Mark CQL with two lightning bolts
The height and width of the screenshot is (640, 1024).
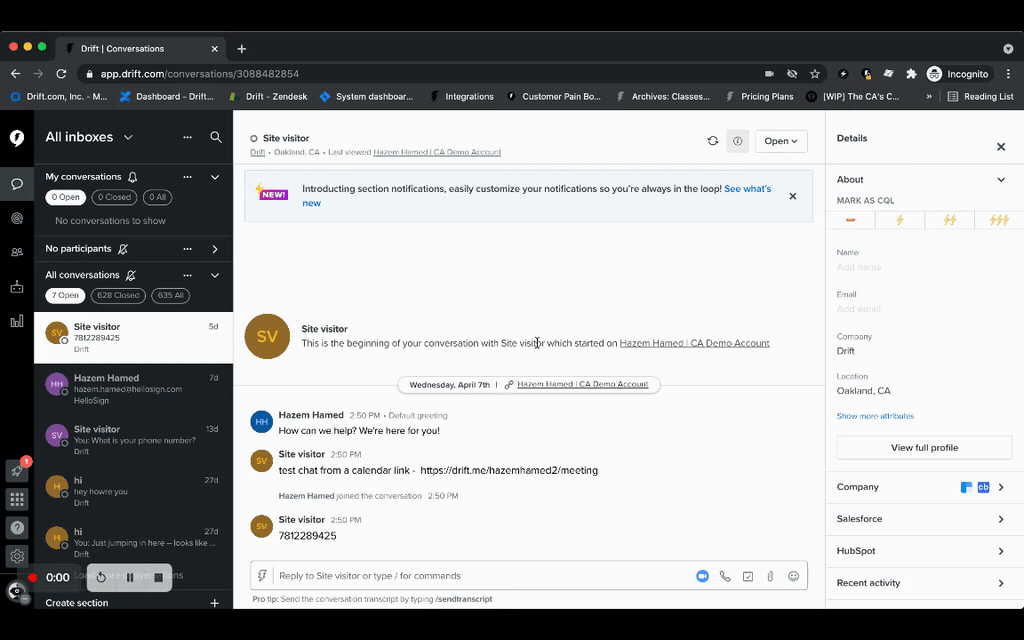pos(950,220)
